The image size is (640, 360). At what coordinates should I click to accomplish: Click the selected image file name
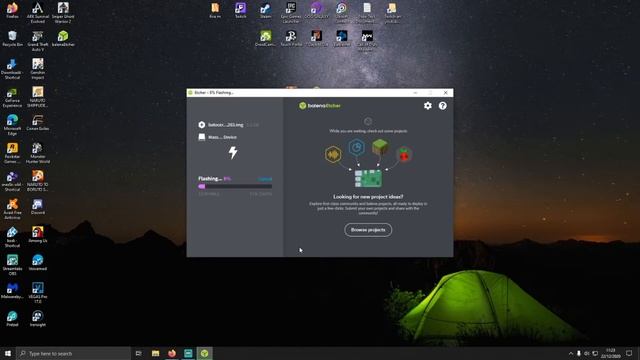pyautogui.click(x=225, y=125)
